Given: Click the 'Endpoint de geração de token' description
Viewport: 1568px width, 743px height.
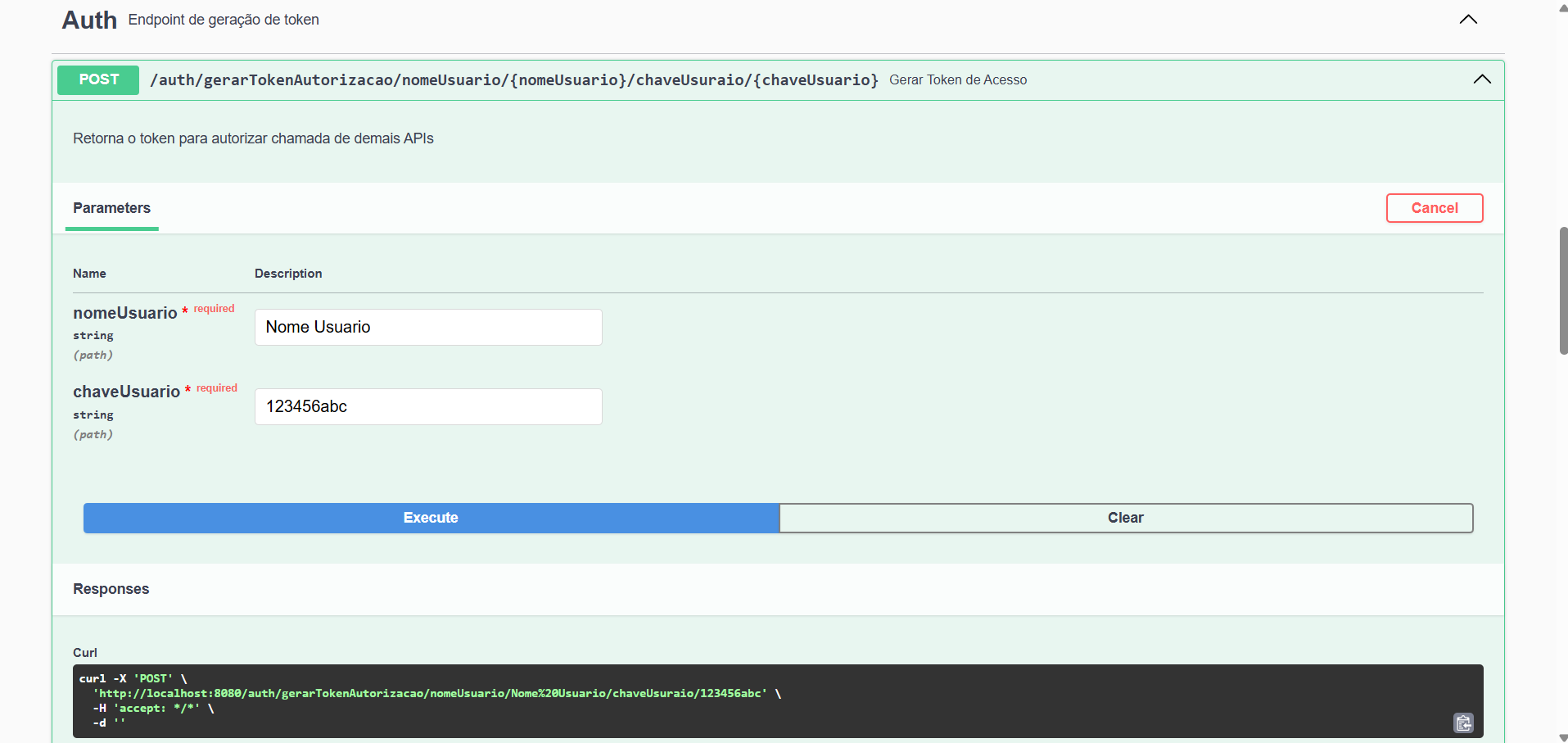Looking at the screenshot, I should point(223,20).
